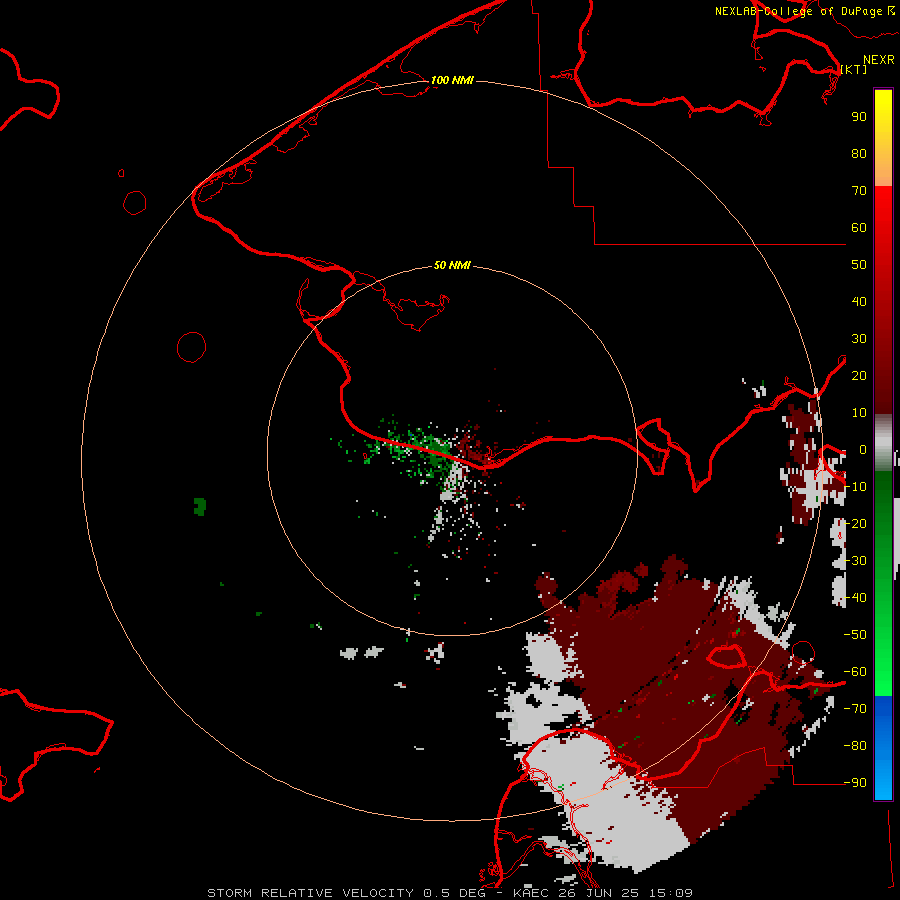This screenshot has width=900, height=900.
Task: Click the -40 scale value
Action: tap(855, 598)
